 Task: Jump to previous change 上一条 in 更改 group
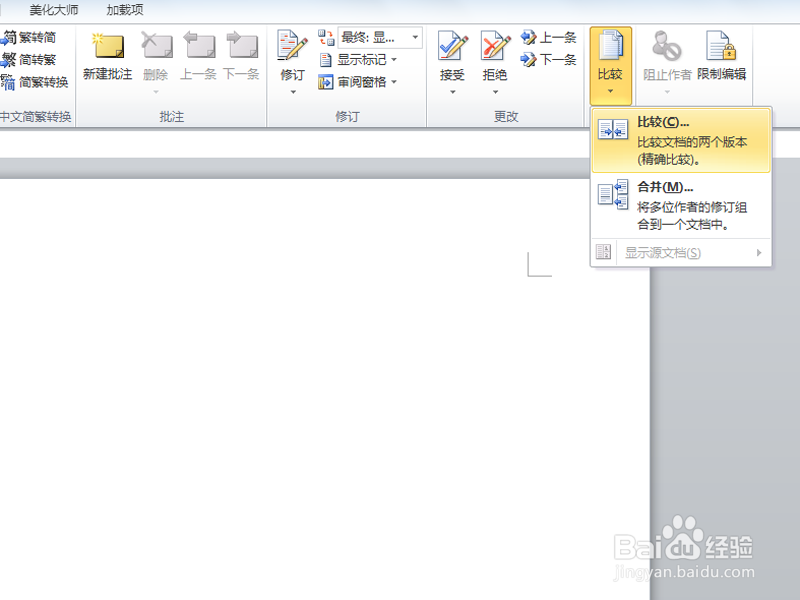pos(548,37)
